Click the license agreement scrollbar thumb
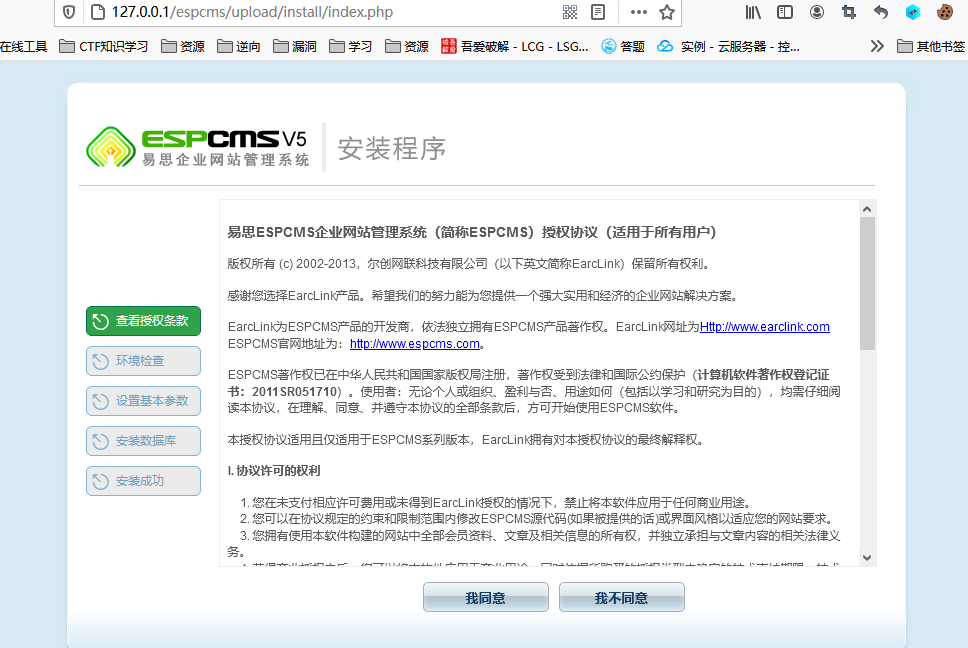Viewport: 968px width, 648px height. (867, 283)
